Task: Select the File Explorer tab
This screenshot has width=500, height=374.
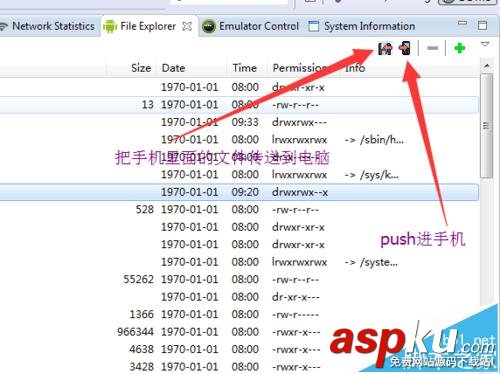Action: [148, 26]
